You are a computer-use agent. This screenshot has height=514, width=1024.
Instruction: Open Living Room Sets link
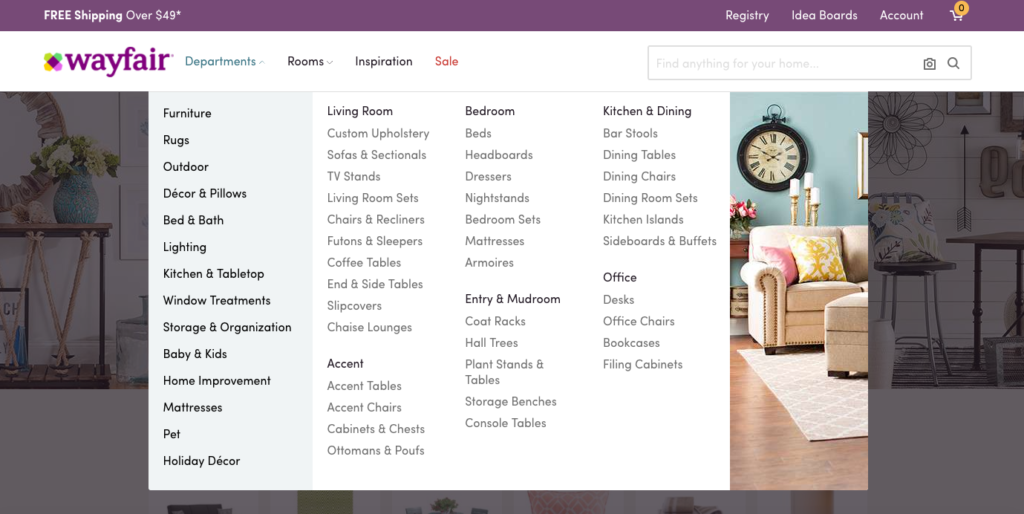[373, 198]
